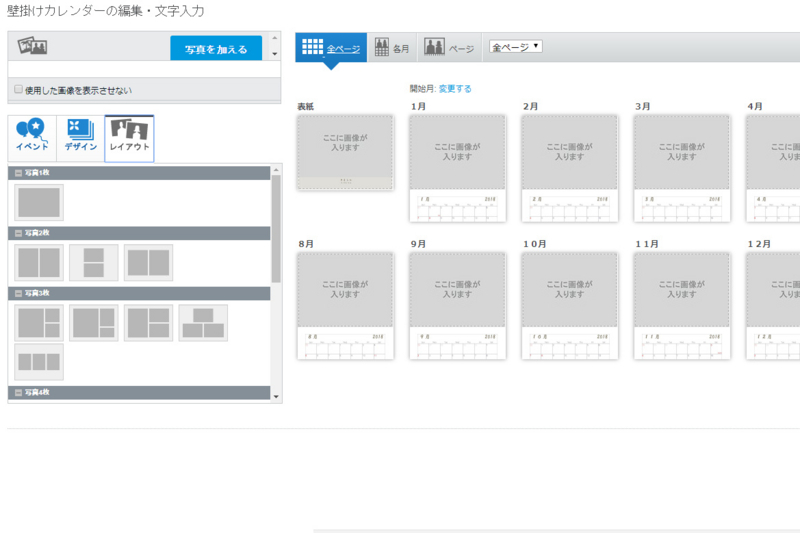
Task: Collapse the 写真4枚 section
Action: [x=18, y=393]
